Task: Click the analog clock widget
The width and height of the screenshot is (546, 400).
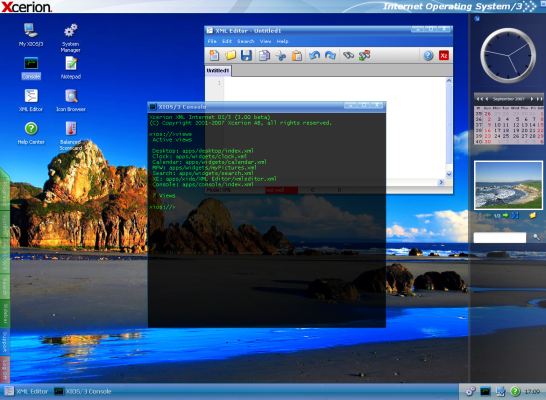Action: (x=508, y=56)
